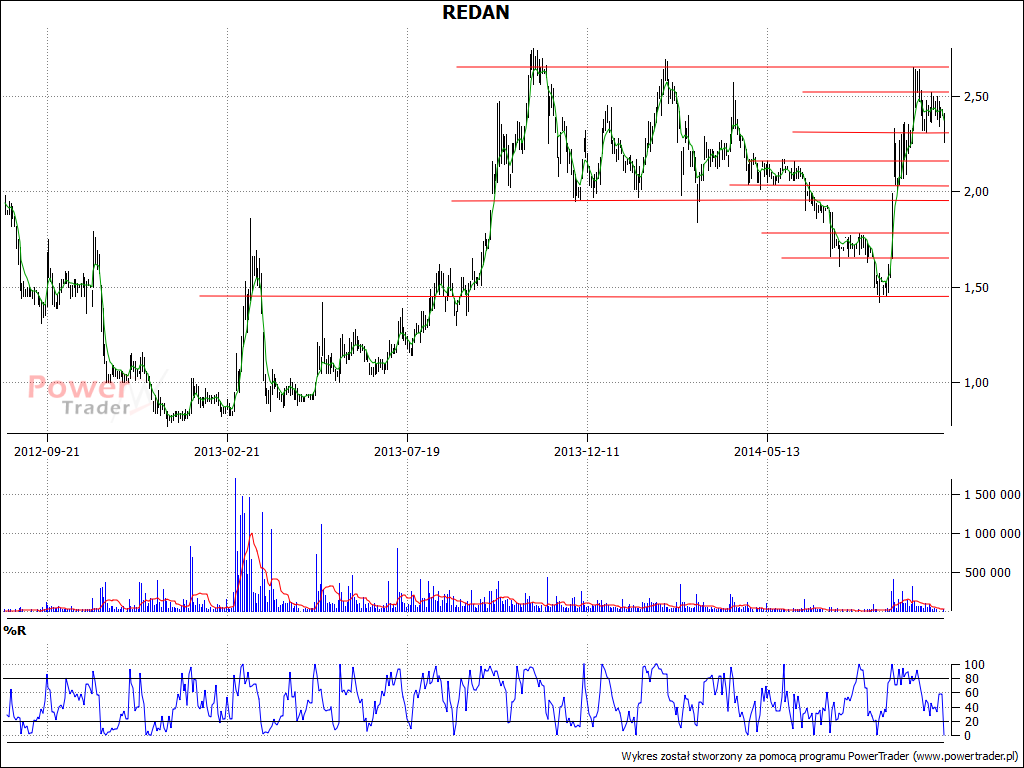The width and height of the screenshot is (1024, 768).
Task: Click the 2013-12-11 date label
Action: coord(586,451)
